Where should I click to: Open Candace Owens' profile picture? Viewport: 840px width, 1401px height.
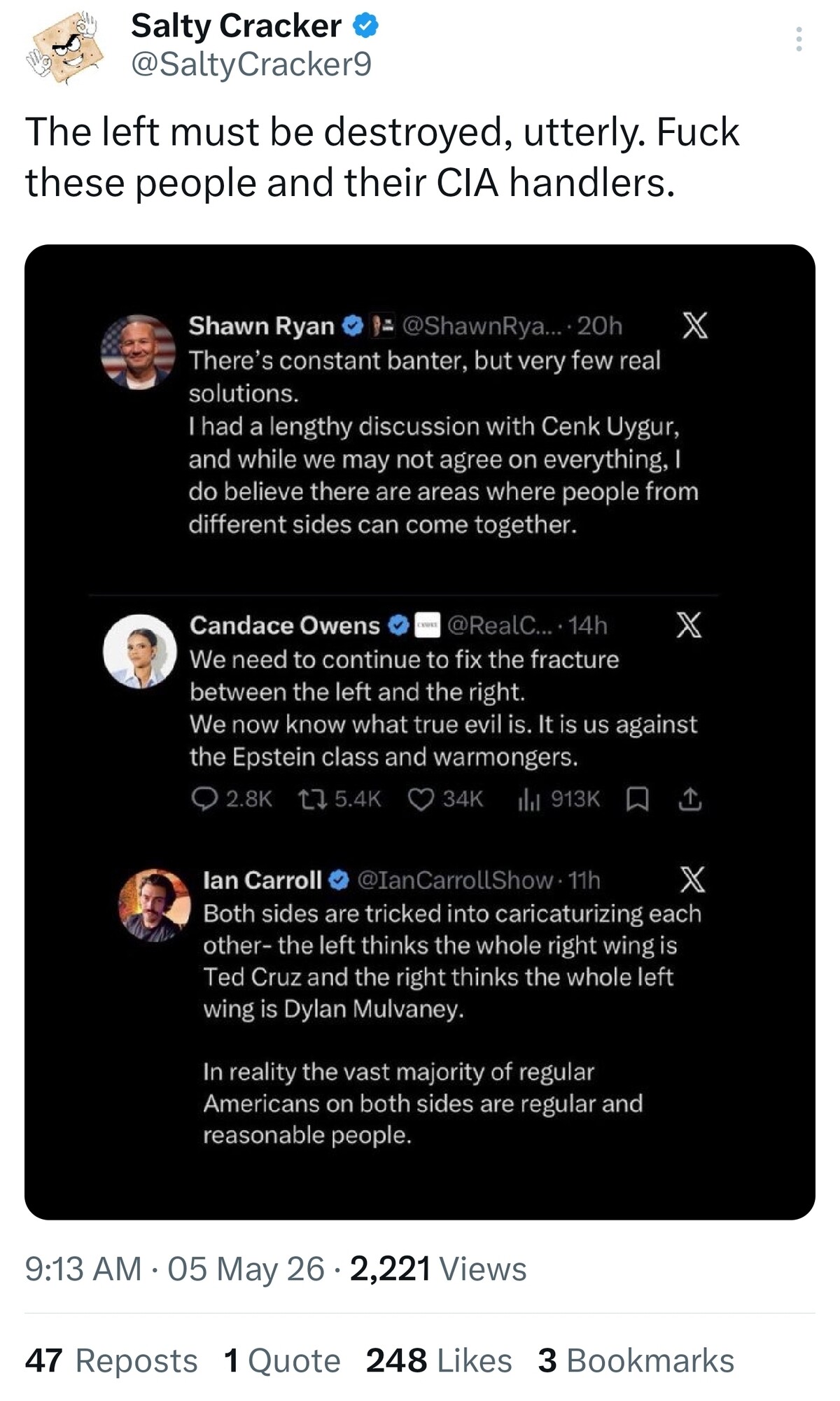tap(140, 651)
